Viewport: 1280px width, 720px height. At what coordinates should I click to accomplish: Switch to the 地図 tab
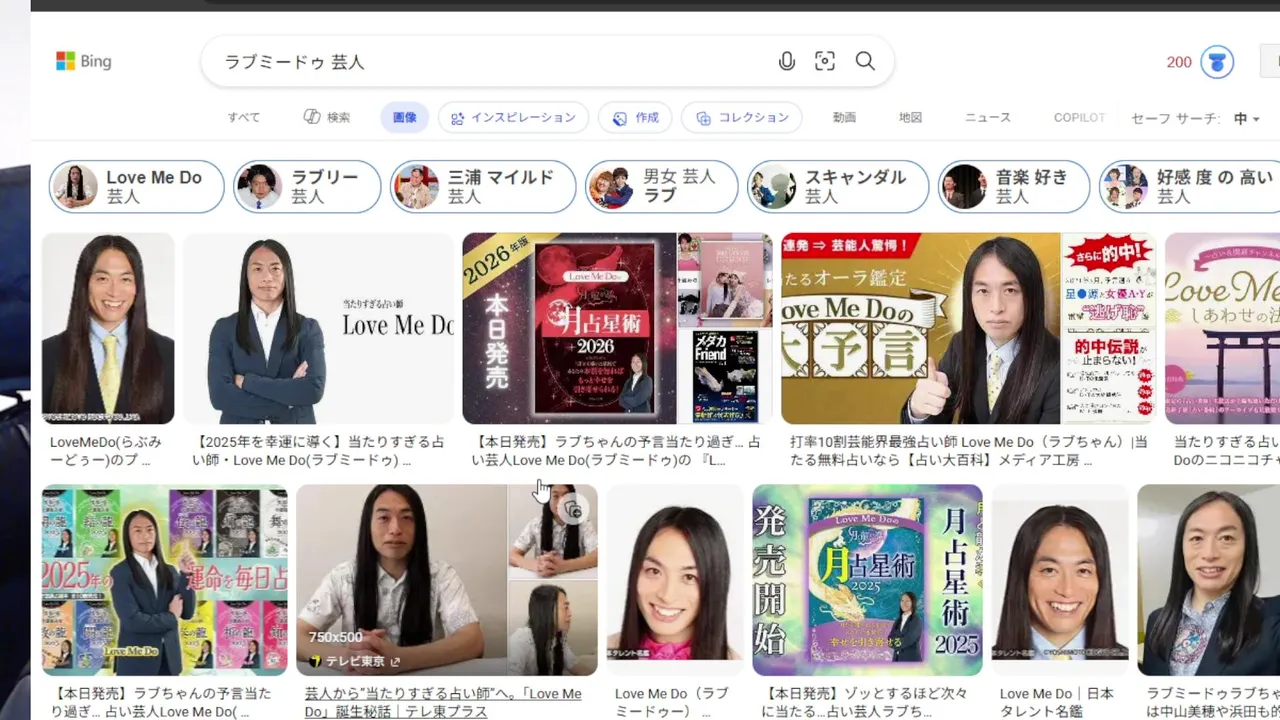[910, 117]
